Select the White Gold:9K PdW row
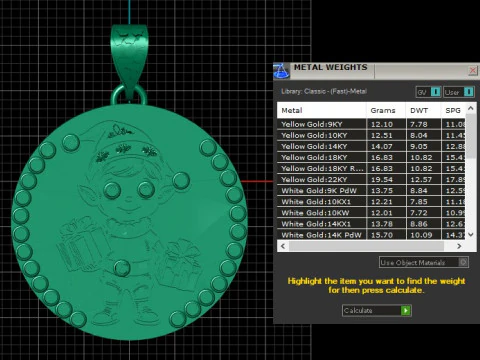Viewport: 480px width, 360px height. tap(371, 191)
